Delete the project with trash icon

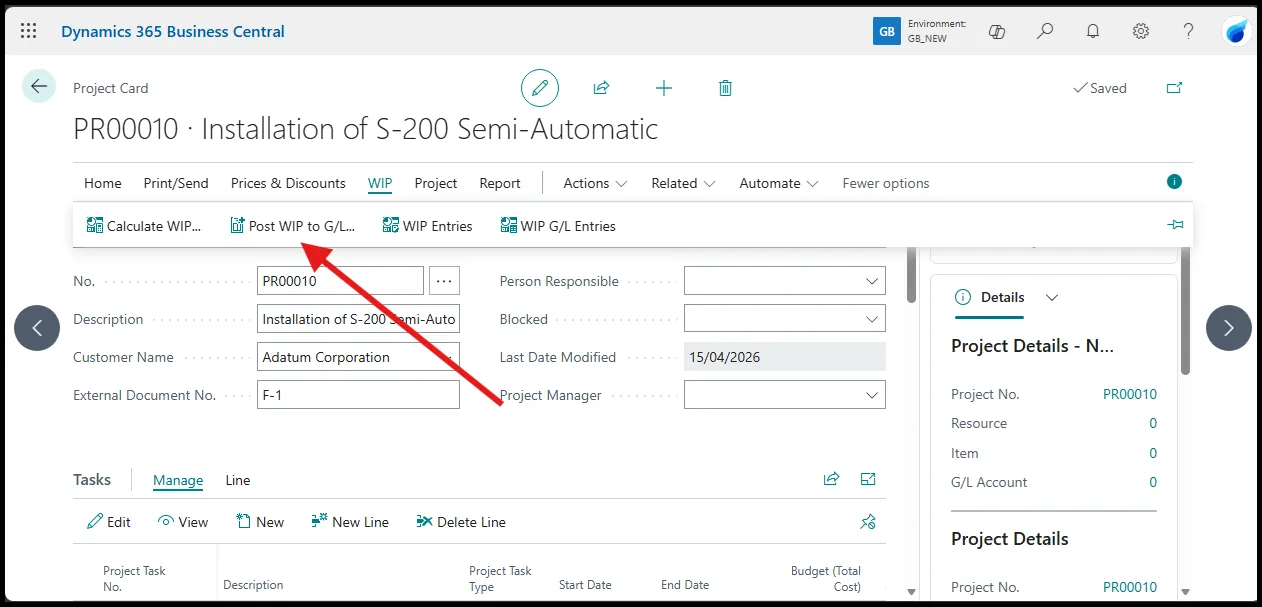(x=726, y=88)
